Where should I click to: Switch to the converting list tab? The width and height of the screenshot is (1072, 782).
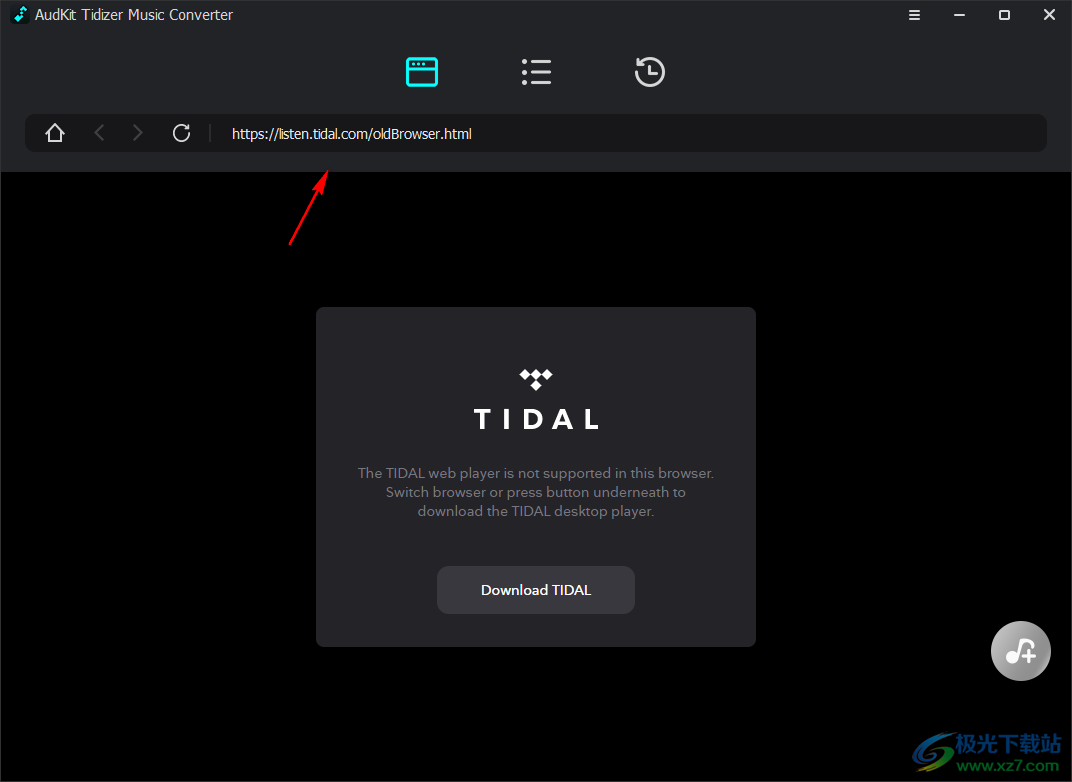pyautogui.click(x=536, y=72)
